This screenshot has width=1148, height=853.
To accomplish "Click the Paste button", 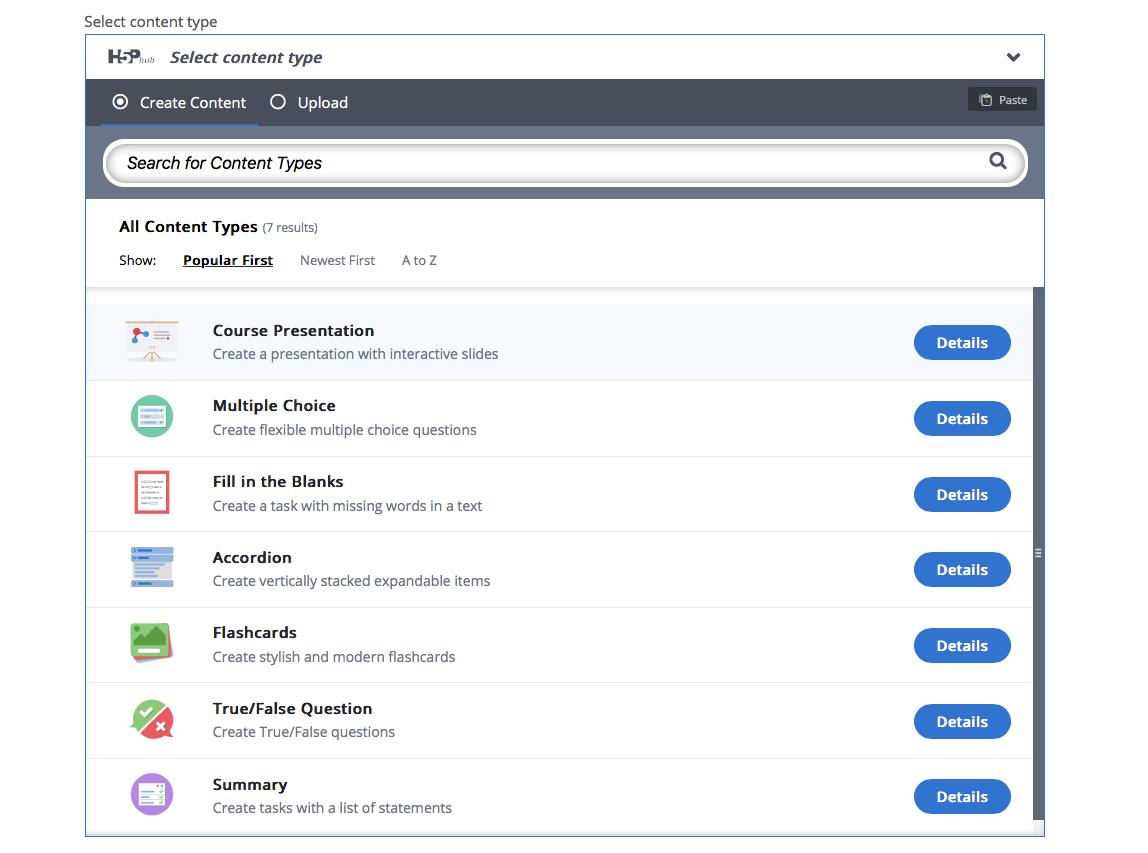I will (1003, 100).
